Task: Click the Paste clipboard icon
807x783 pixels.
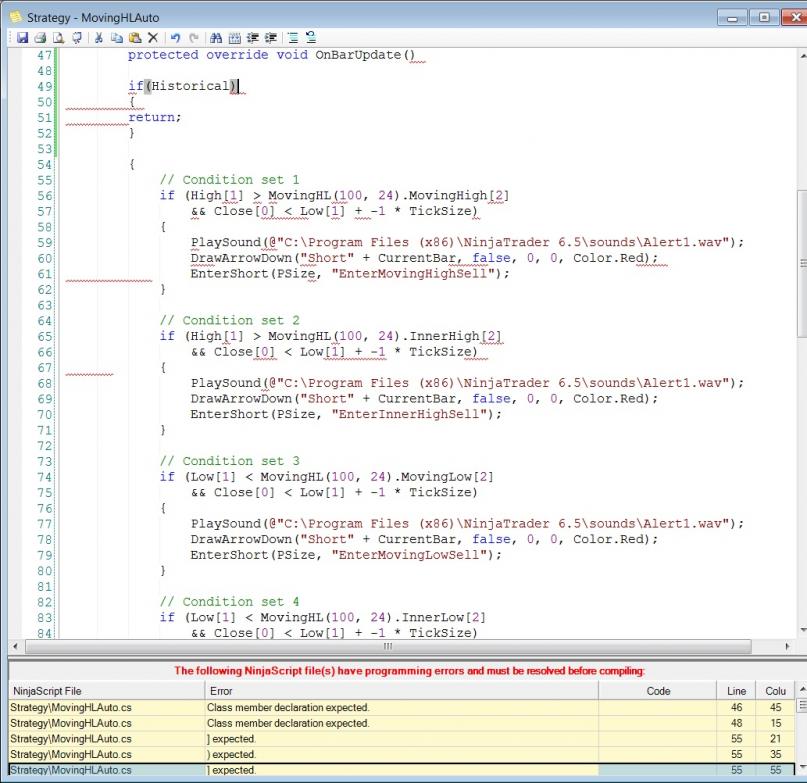Action: [134, 37]
